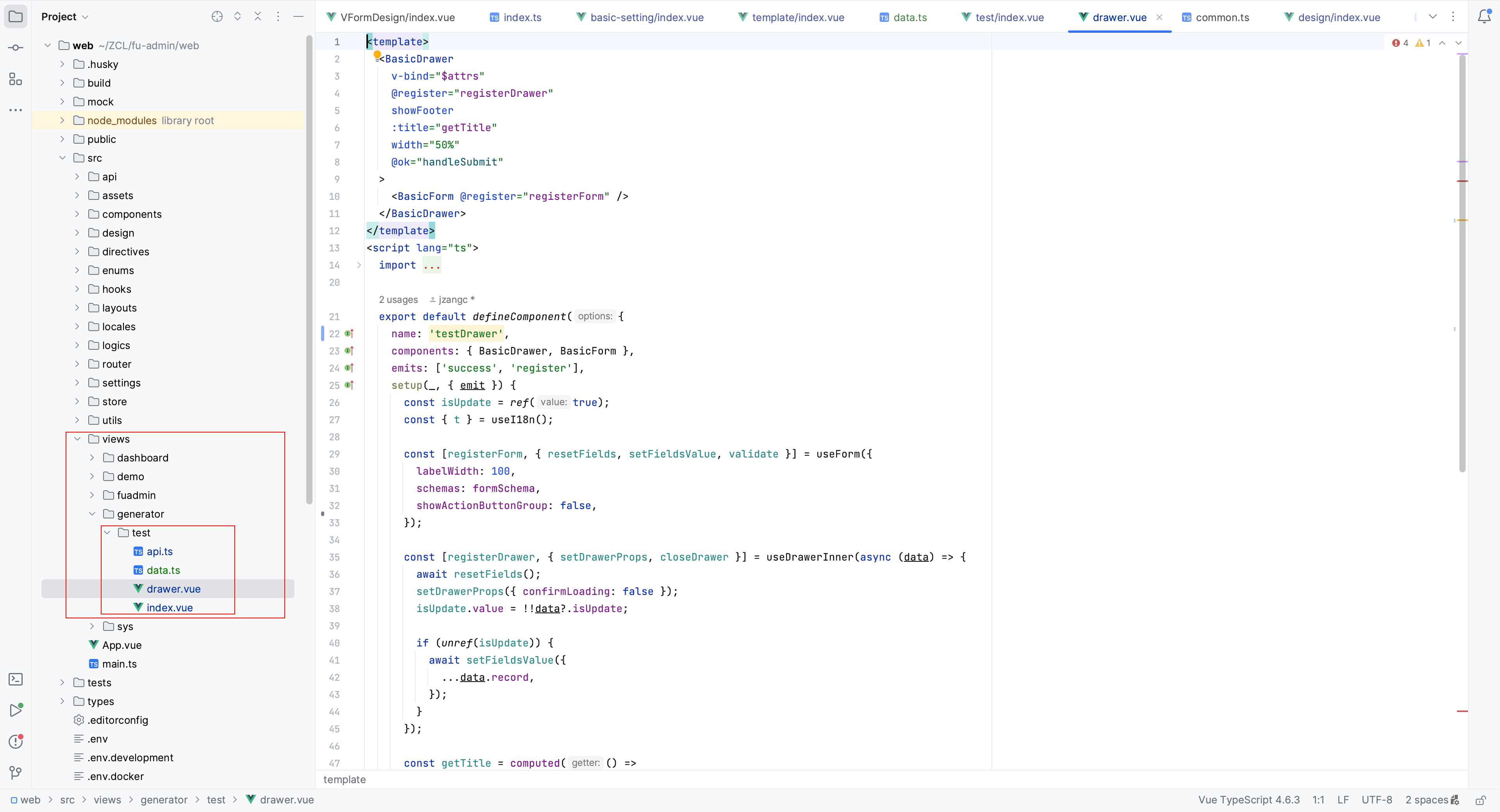The height and width of the screenshot is (812, 1500).
Task: Expand the dashboard folder
Action: (x=92, y=458)
